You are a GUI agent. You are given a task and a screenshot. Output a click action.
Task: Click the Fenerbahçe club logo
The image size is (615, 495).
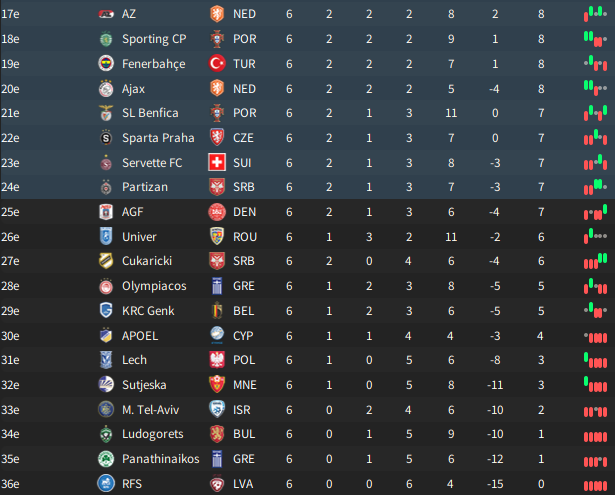pyautogui.click(x=106, y=63)
